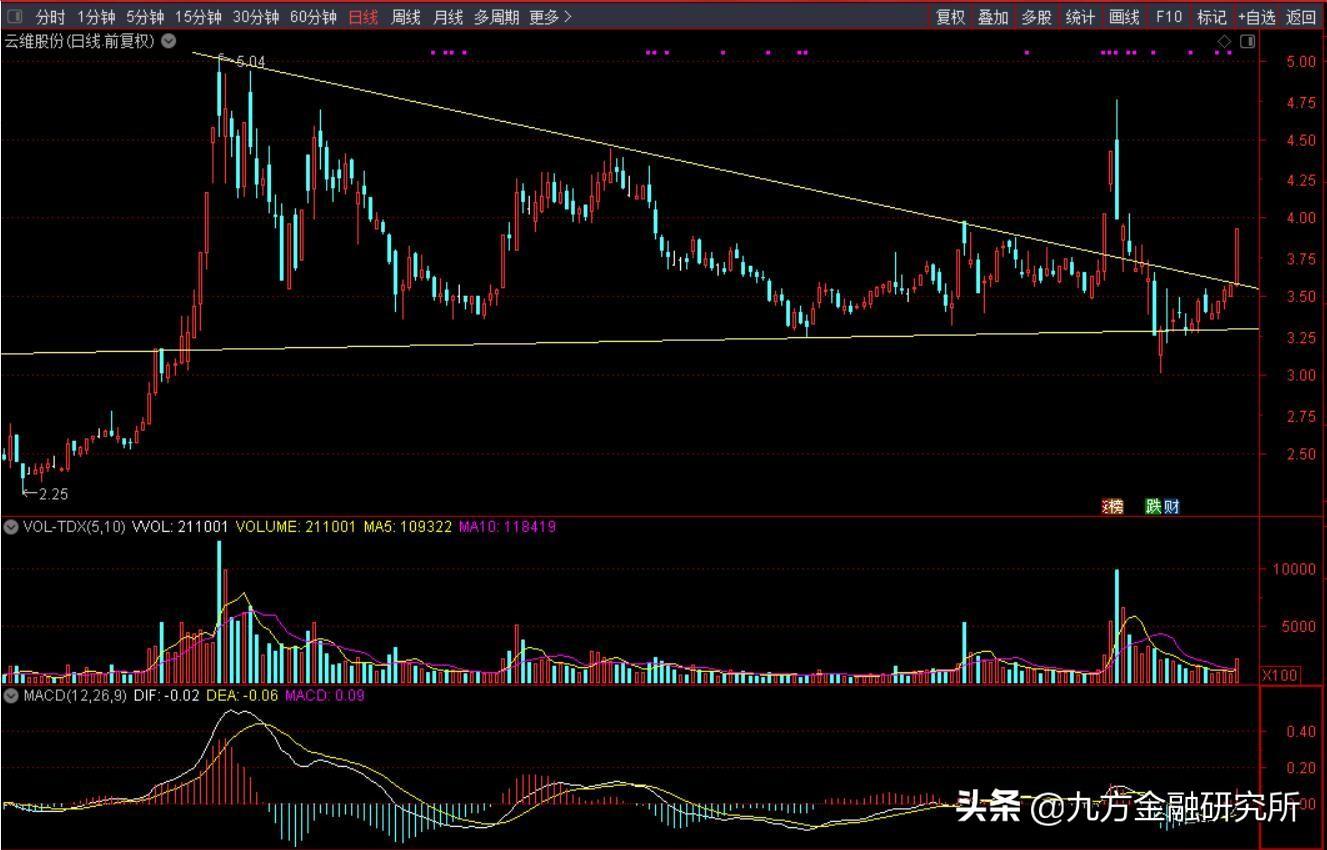Click the 标记 mark button

click(x=1212, y=17)
